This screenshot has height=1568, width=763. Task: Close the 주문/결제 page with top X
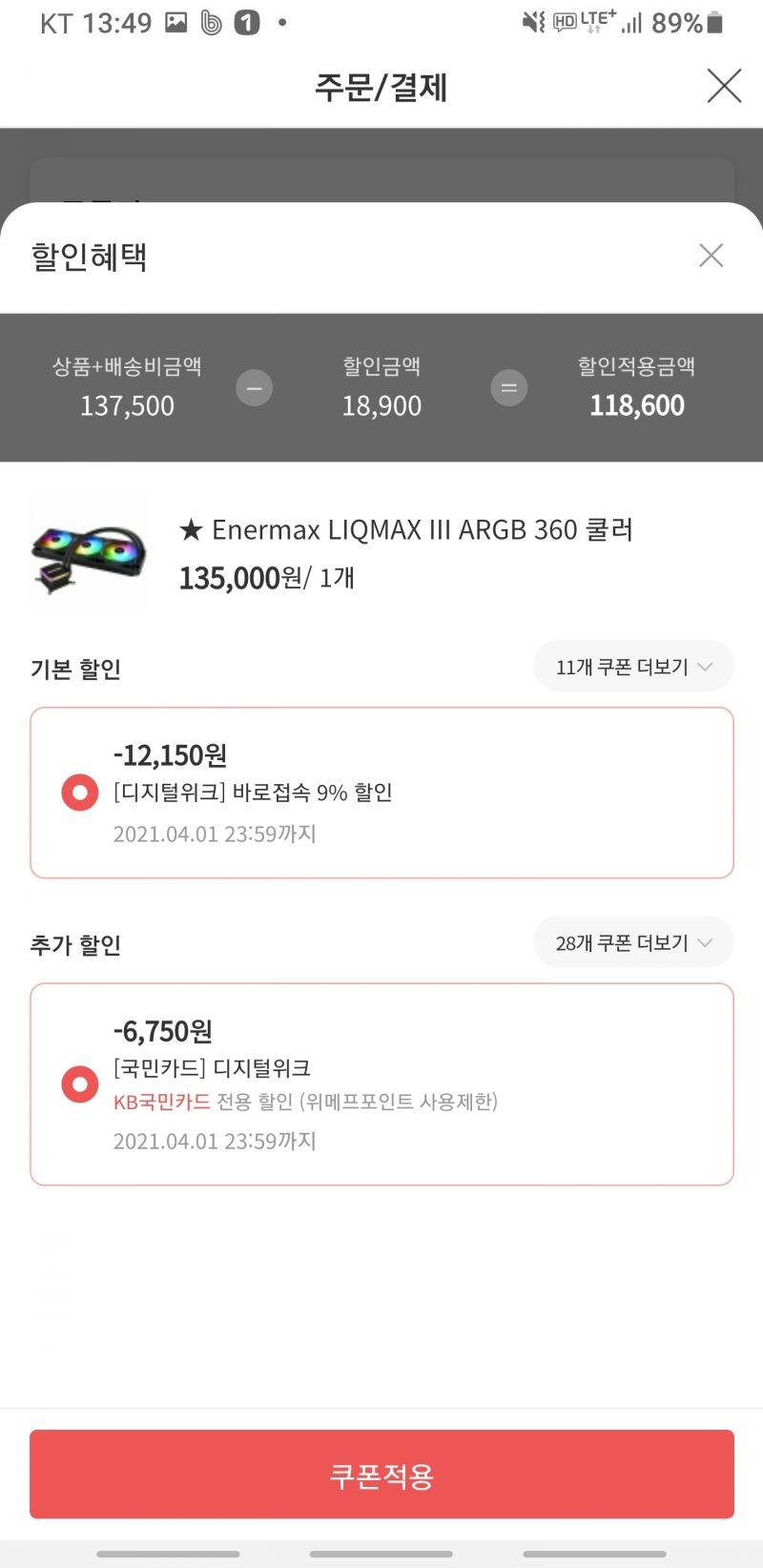point(724,86)
